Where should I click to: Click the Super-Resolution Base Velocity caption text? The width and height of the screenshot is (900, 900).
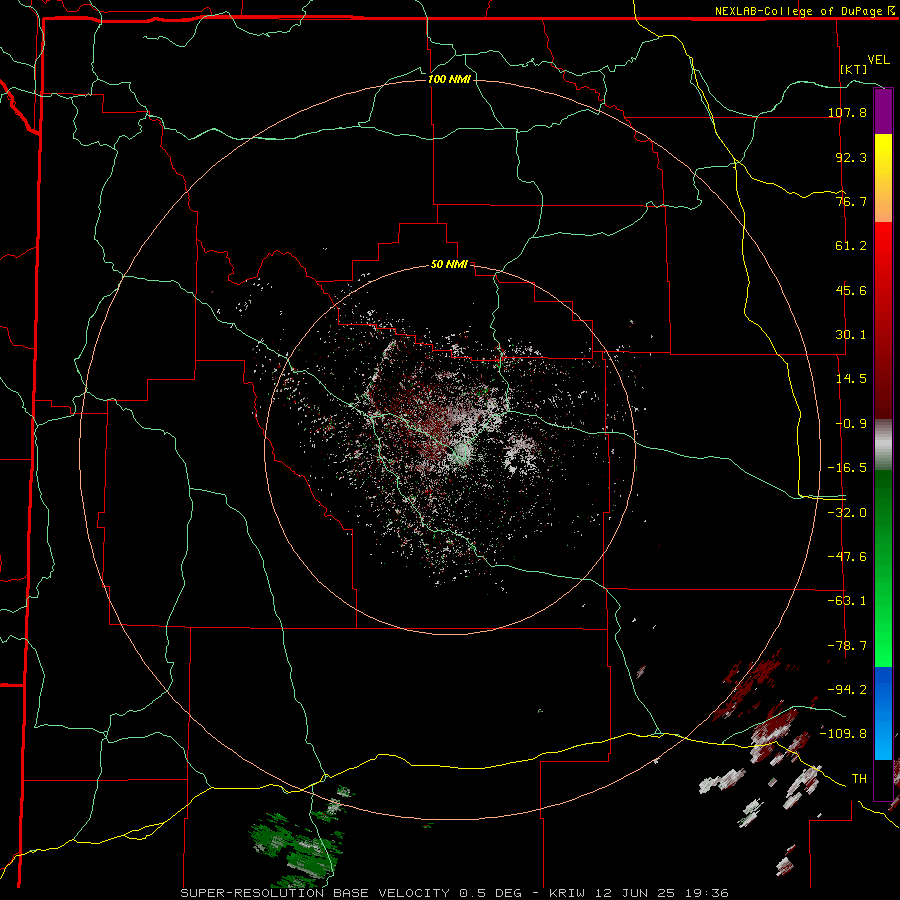(x=455, y=893)
